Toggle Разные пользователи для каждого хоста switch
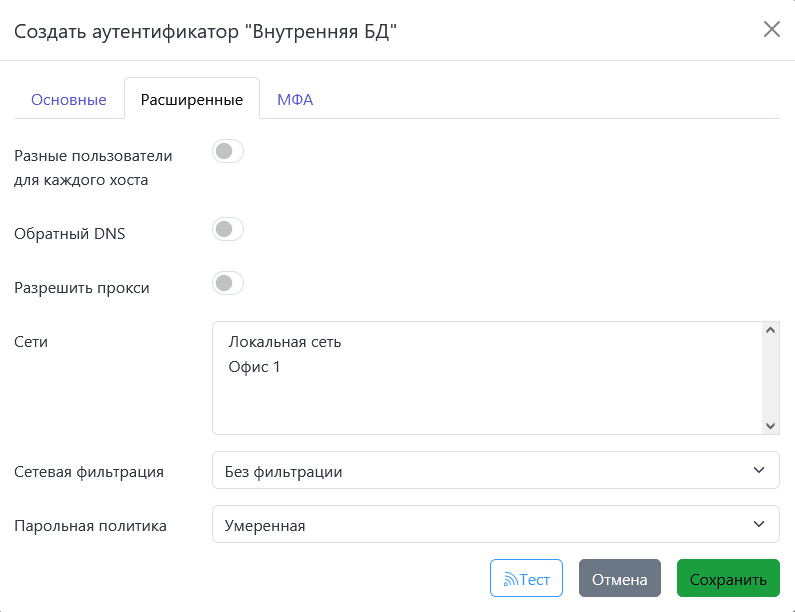 coord(228,152)
